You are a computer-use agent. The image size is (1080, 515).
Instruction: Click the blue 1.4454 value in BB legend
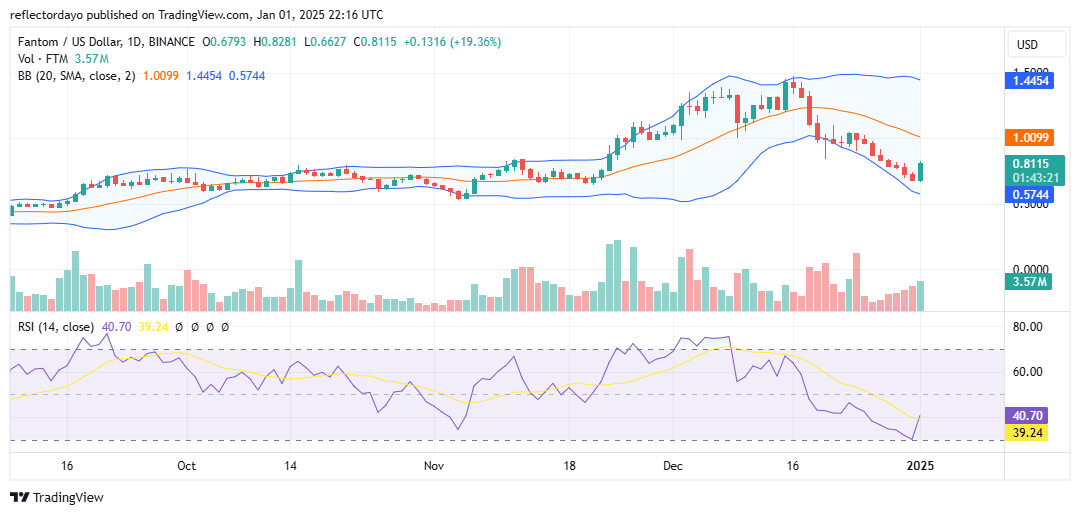(204, 76)
